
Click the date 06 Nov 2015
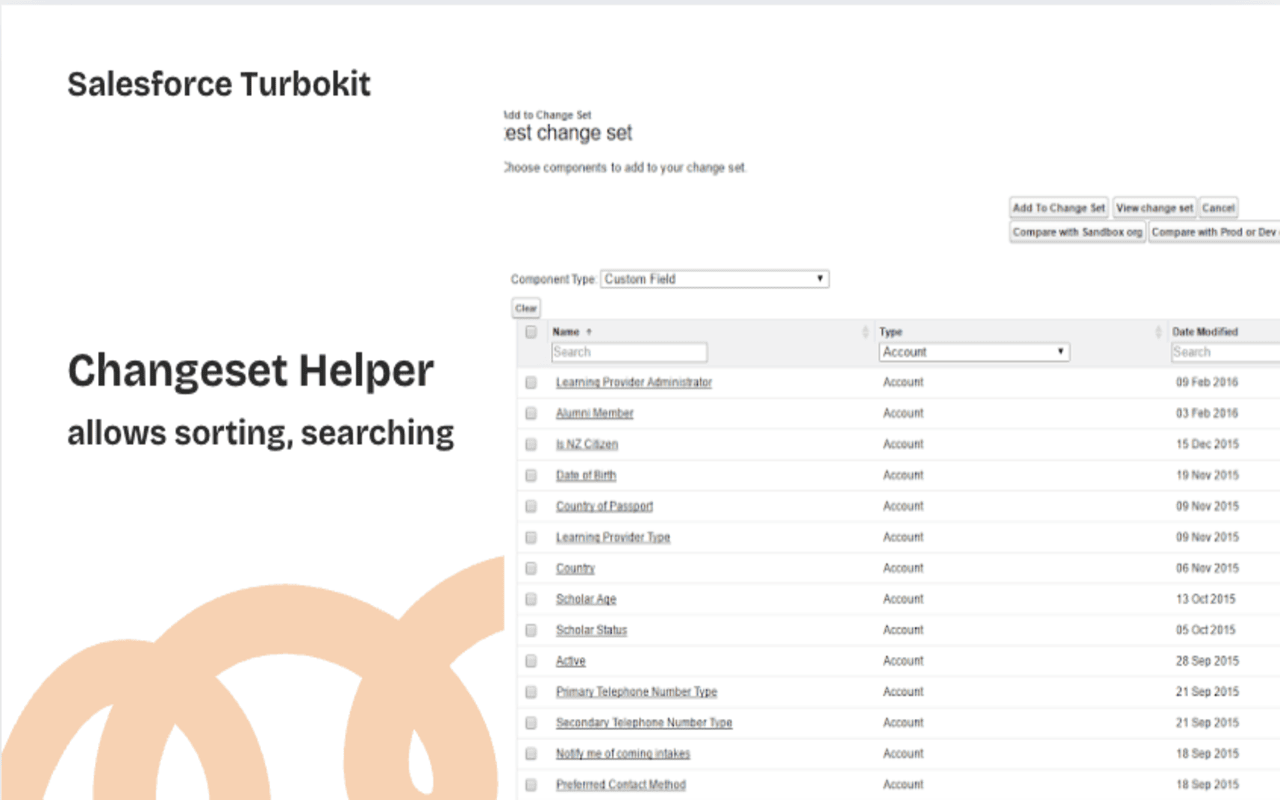click(1207, 569)
